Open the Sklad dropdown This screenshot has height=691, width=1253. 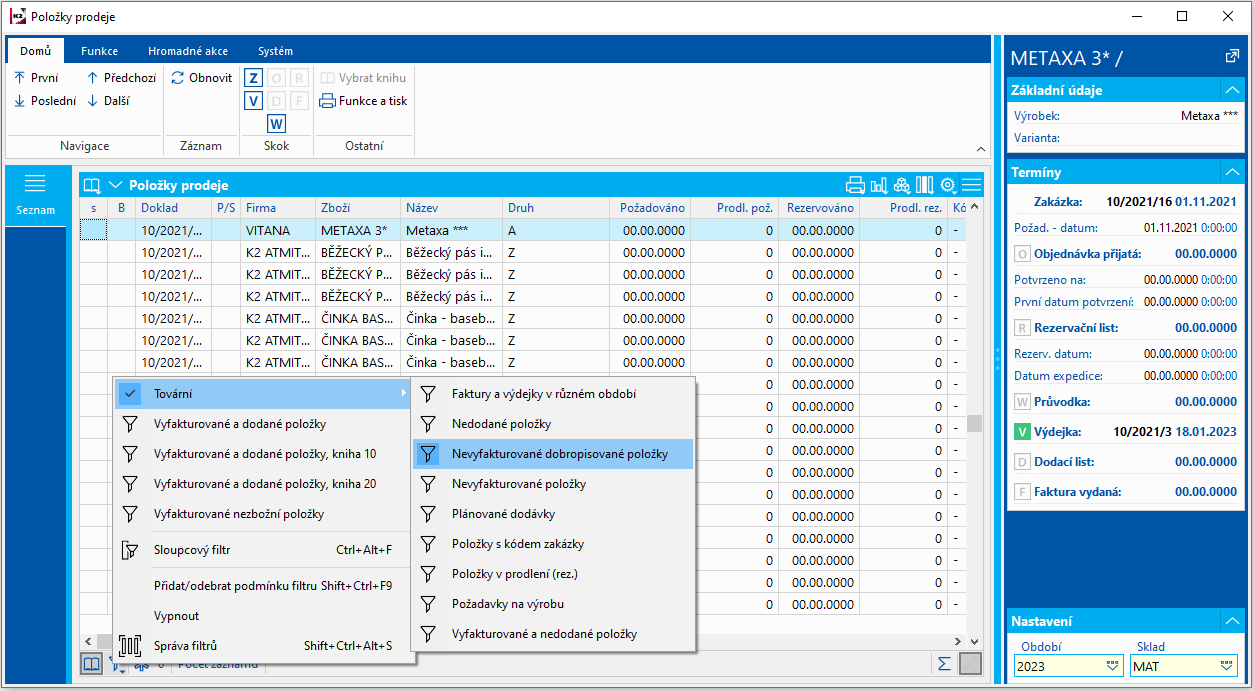coord(1227,666)
